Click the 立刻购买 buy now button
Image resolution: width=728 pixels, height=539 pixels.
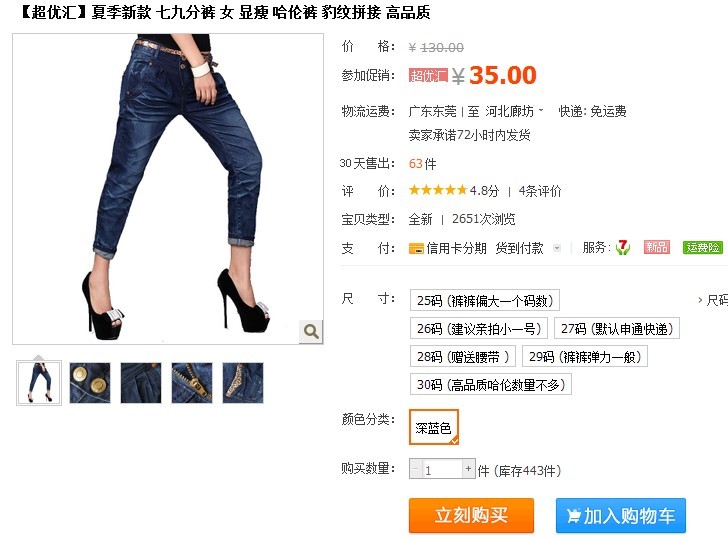coord(471,515)
